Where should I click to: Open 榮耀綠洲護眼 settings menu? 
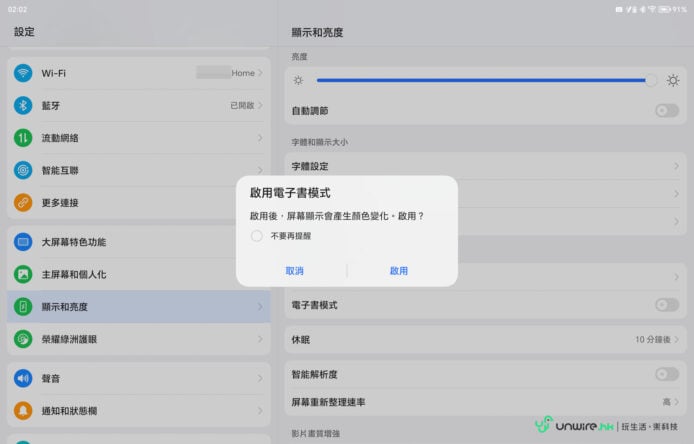[138, 338]
